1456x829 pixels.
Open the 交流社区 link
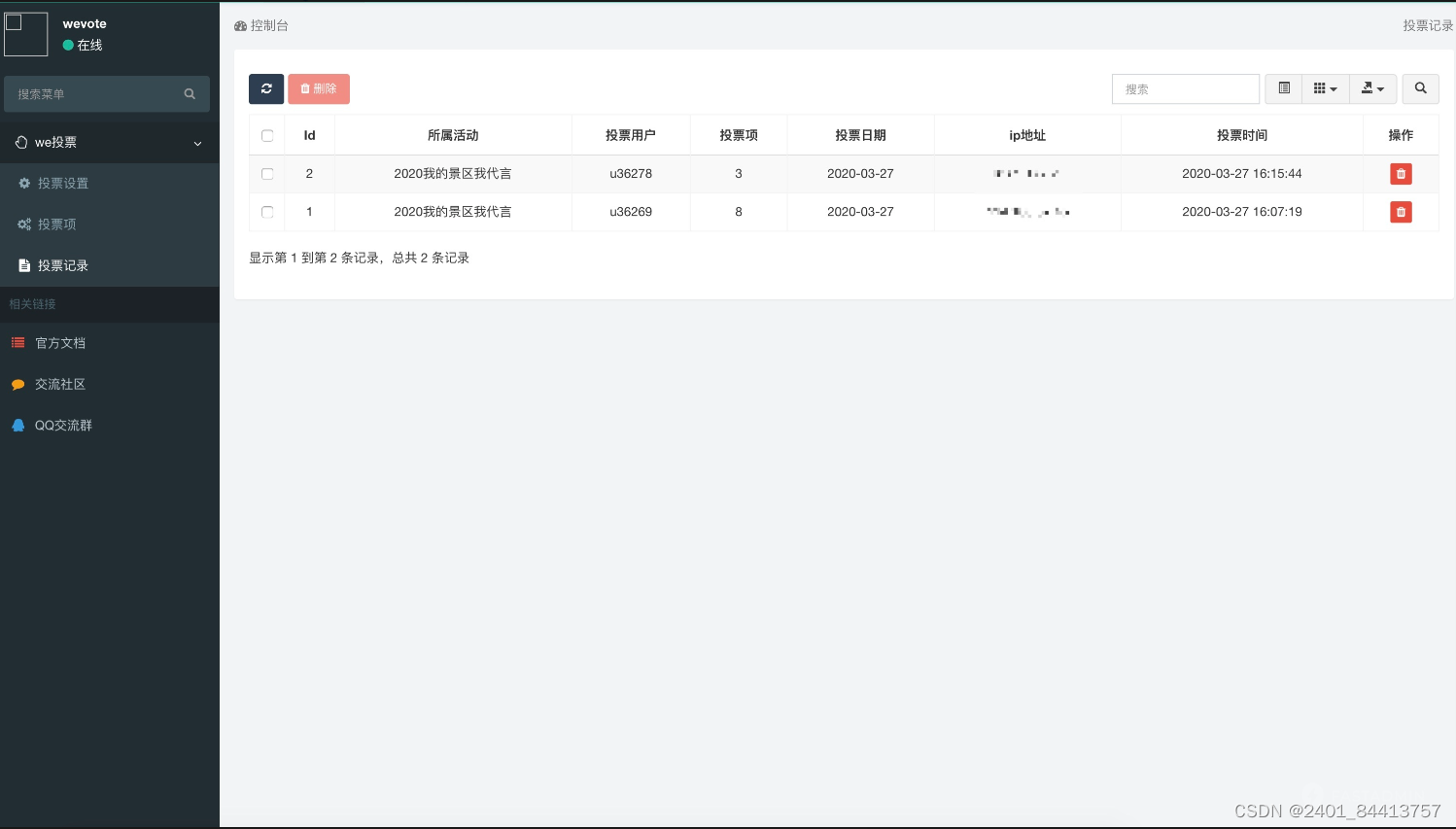tap(110, 384)
